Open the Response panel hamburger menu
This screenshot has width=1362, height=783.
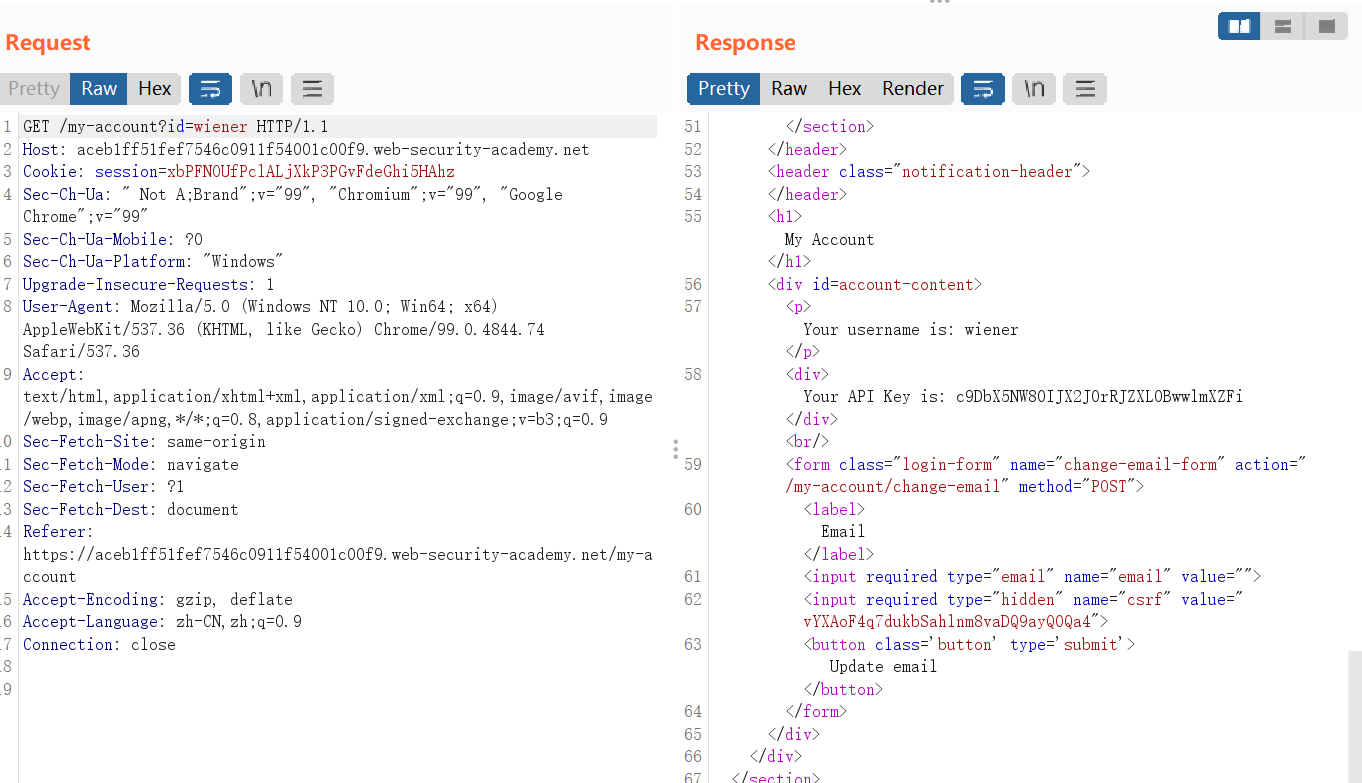click(1085, 89)
